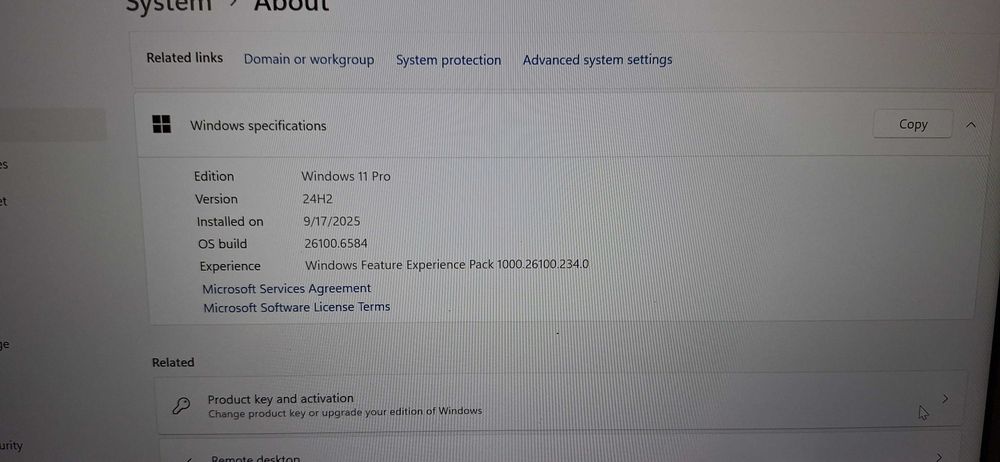The height and width of the screenshot is (462, 1000).
Task: Click 'Change product key or upgrade' description text
Action: [x=345, y=412]
